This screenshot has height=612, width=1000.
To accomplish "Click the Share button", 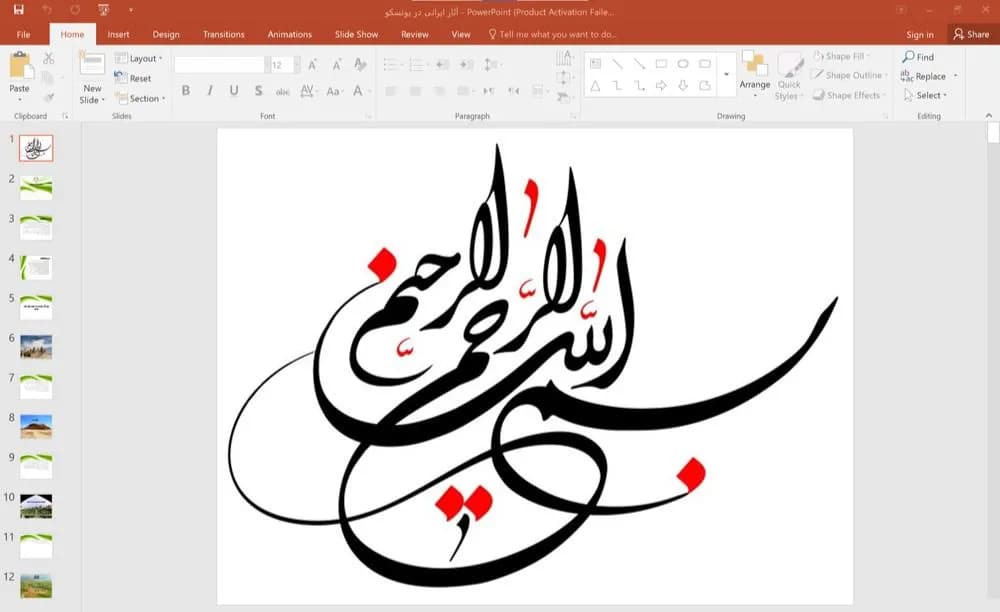I will pyautogui.click(x=971, y=34).
